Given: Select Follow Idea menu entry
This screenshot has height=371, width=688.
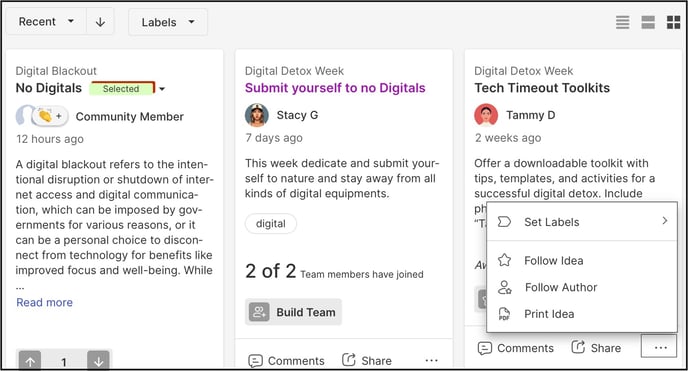Looking at the screenshot, I should pos(582,260).
